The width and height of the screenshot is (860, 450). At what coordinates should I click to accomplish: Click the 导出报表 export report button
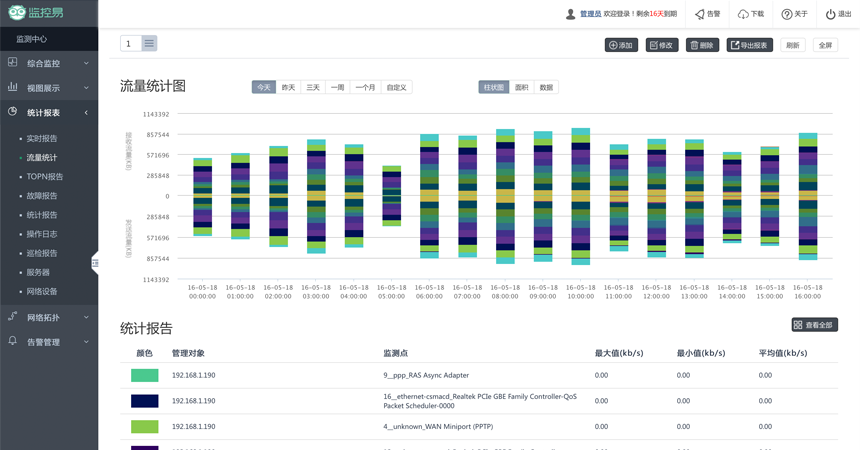(x=749, y=45)
